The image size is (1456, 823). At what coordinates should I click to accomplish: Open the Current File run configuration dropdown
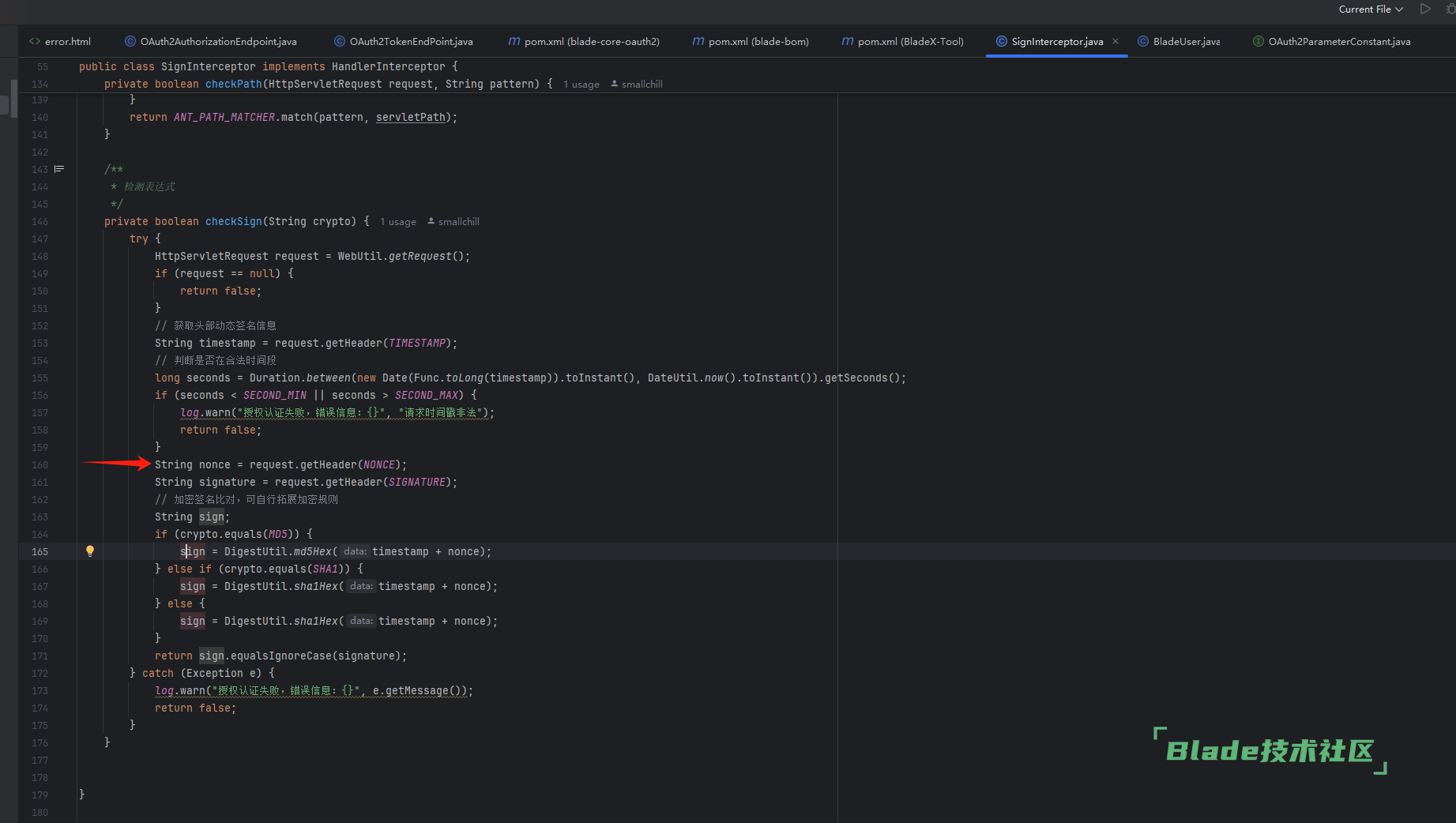coord(1371,9)
